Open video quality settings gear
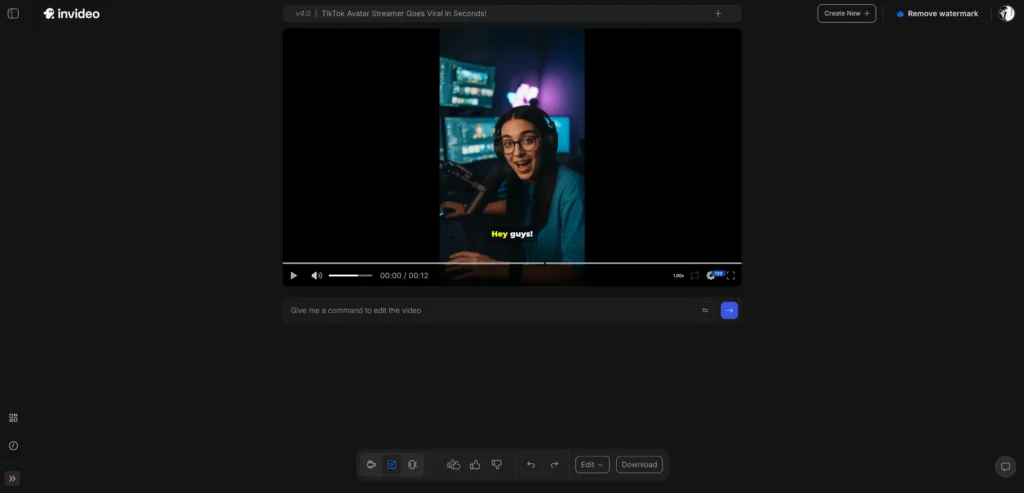The image size is (1024, 493). tap(711, 276)
